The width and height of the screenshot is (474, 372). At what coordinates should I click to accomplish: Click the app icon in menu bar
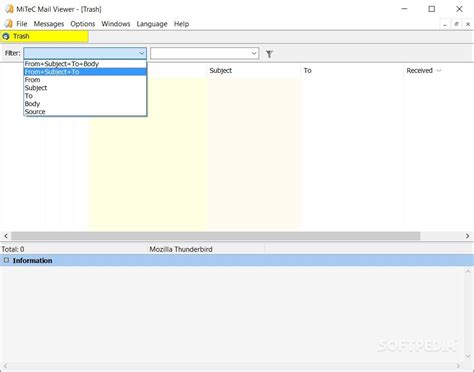coord(8,24)
